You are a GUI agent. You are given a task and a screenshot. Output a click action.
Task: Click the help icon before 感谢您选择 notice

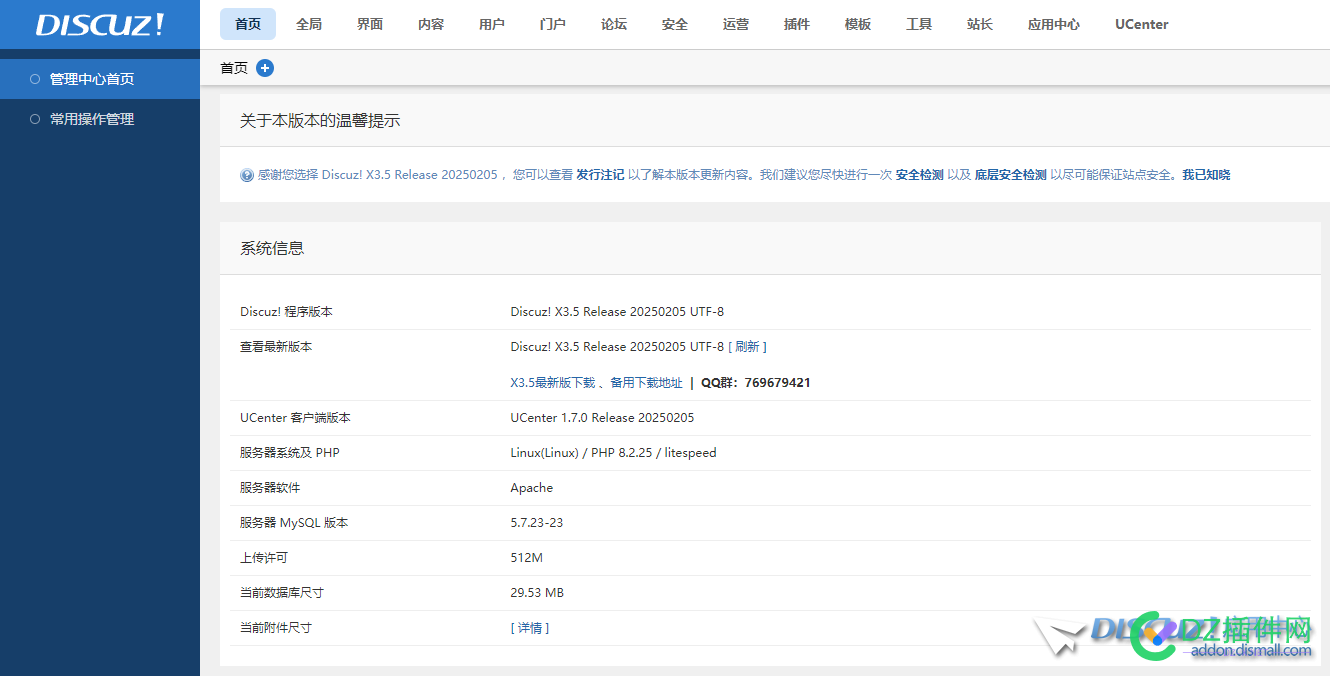247,175
